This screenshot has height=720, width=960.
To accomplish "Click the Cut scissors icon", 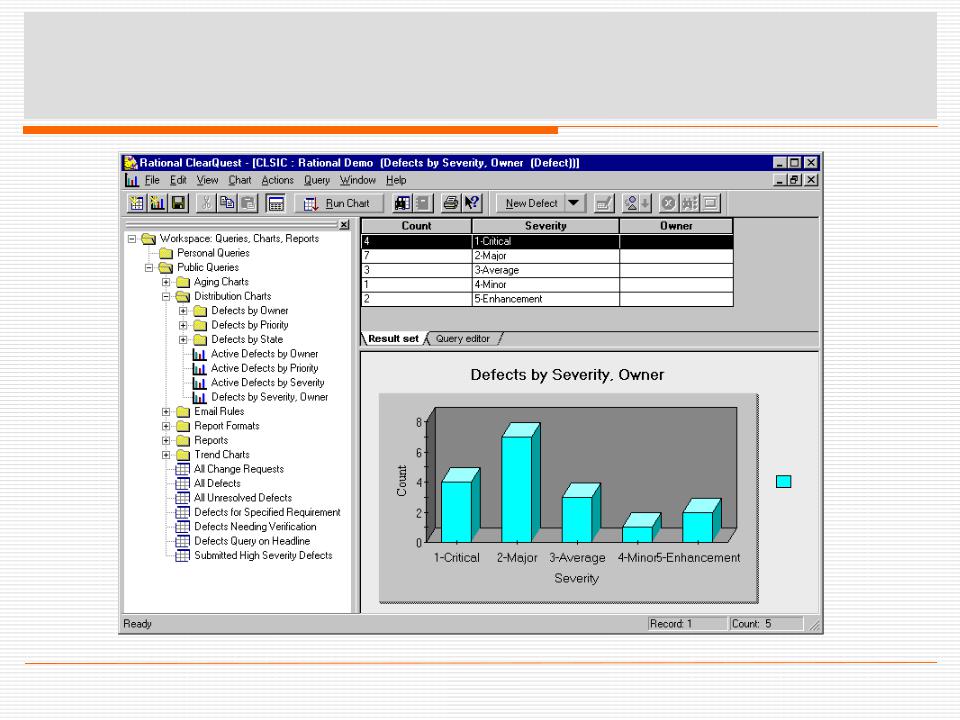I will [206, 203].
